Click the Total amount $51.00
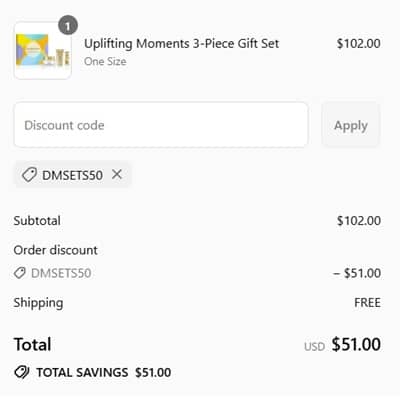The height and width of the screenshot is (399, 400). point(356,344)
